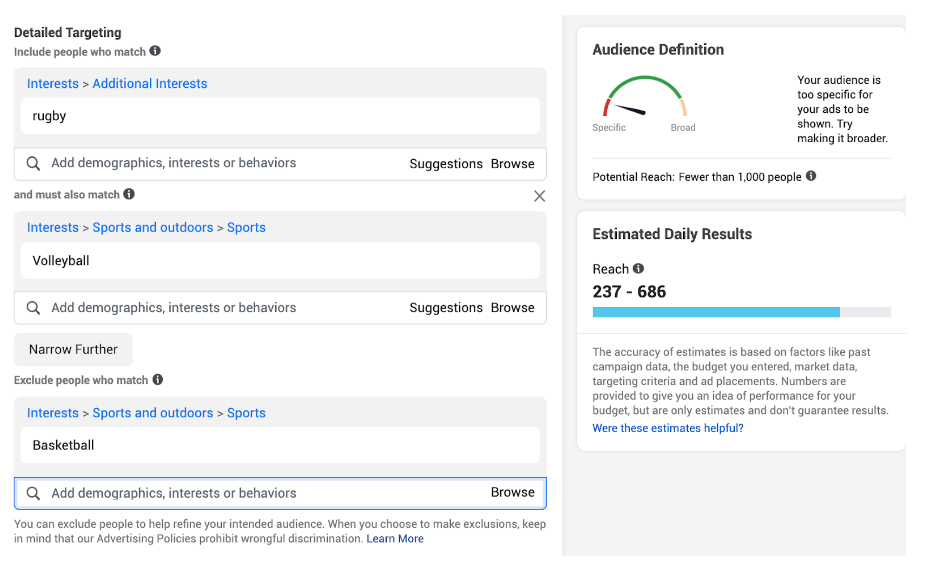Click 'Sports and outdoors' breadcrumb above Volleyball
Screen dimensions: 936x566
tap(153, 227)
